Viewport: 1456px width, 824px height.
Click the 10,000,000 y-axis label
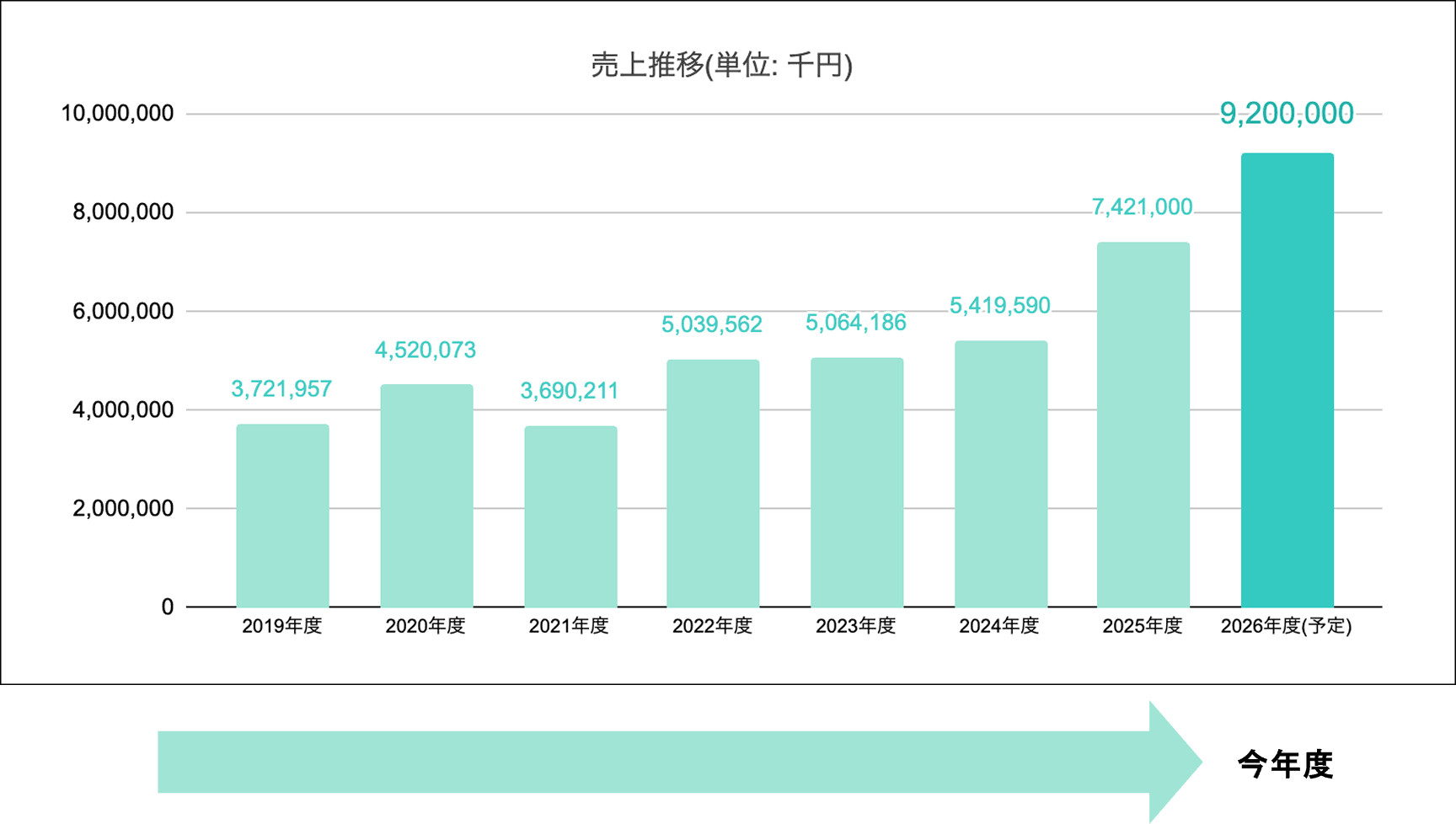tap(117, 114)
